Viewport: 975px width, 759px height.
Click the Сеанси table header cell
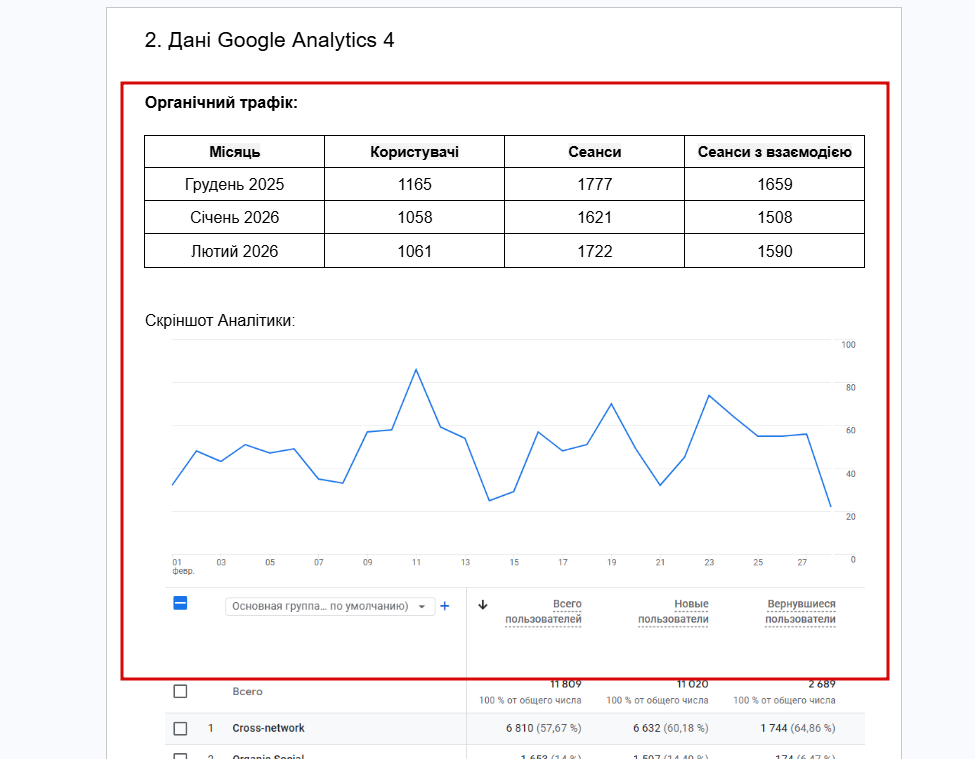point(594,152)
